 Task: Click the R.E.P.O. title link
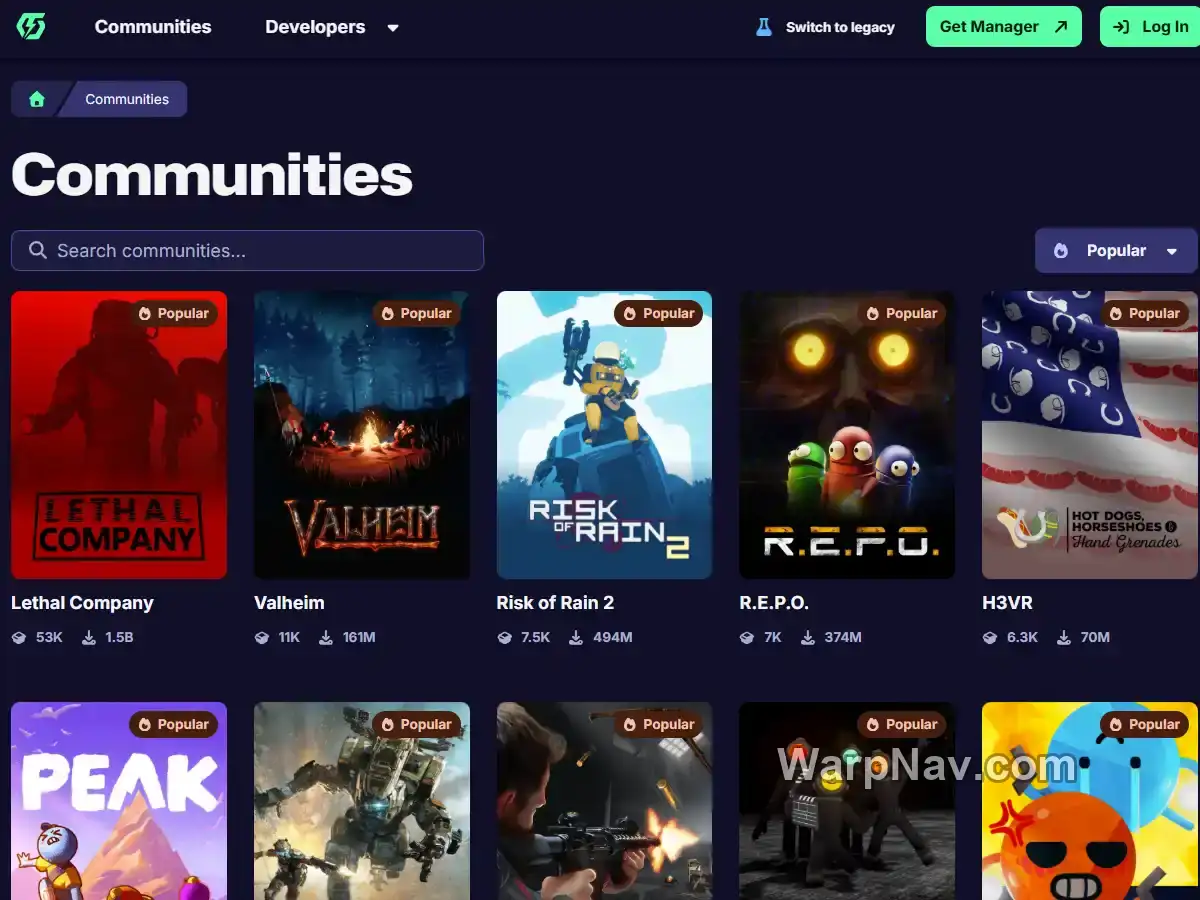pyautogui.click(x=774, y=603)
